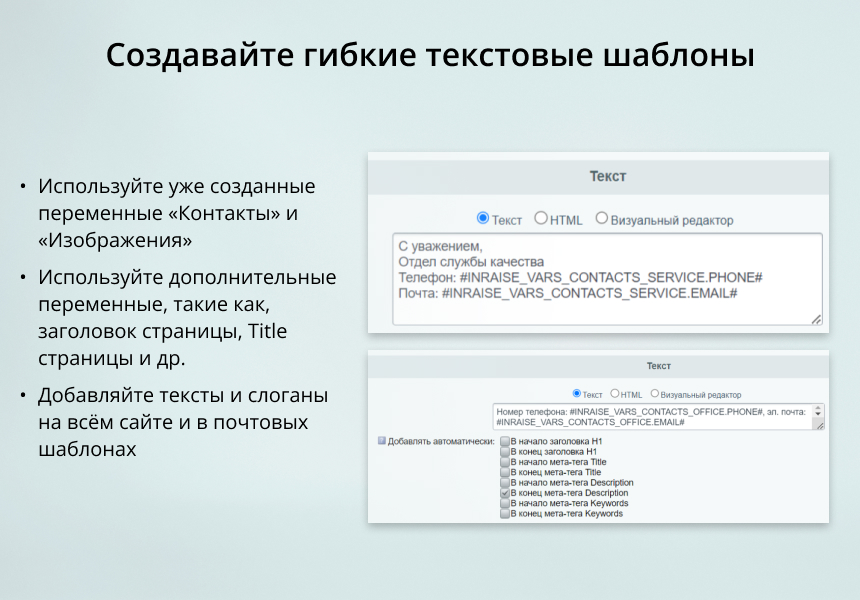Enable «В начало мета-тега Title»
Screen dimensions: 860x600
(x=504, y=461)
